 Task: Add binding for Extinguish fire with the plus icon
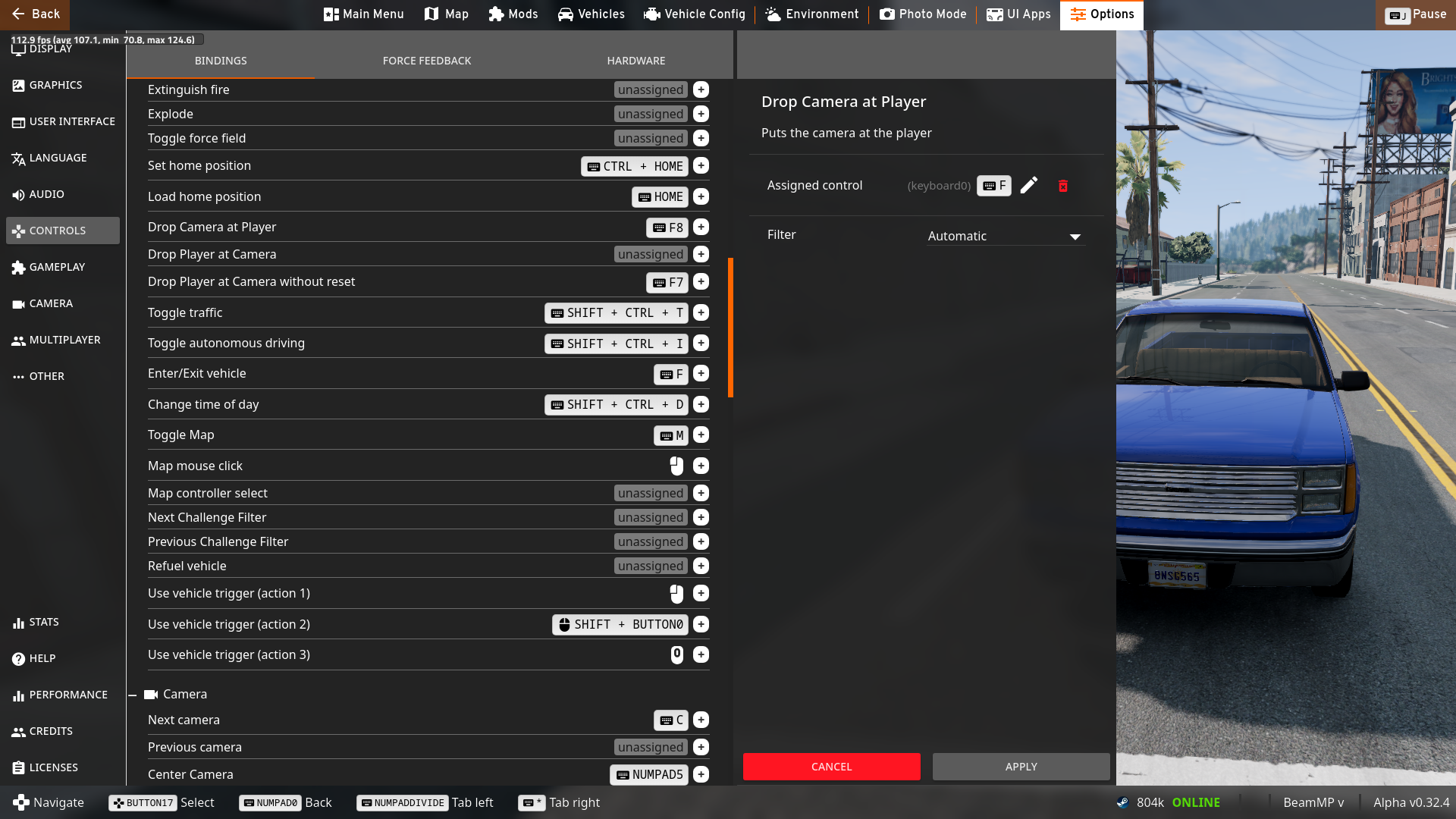[x=701, y=89]
